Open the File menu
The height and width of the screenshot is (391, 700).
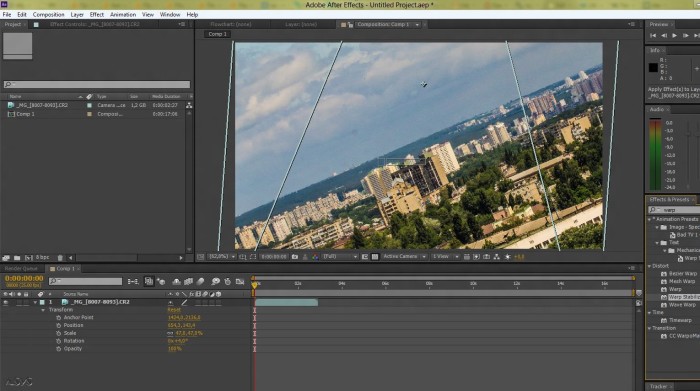pyautogui.click(x=7, y=15)
